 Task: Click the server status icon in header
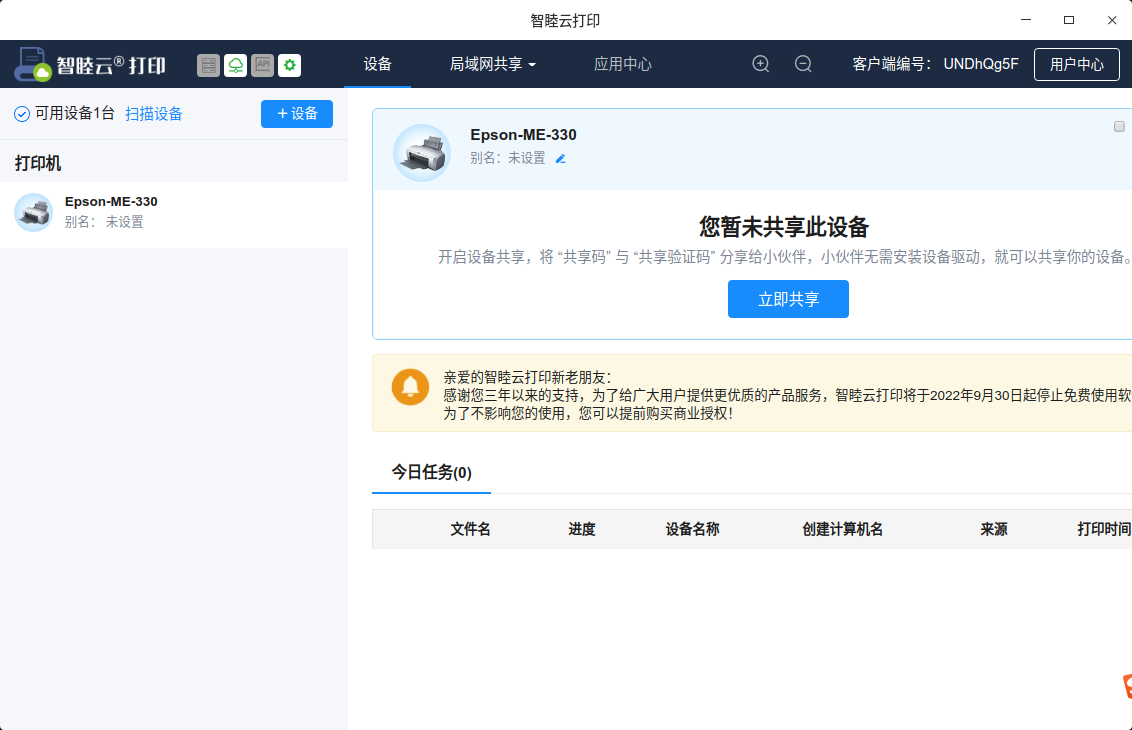pyautogui.click(x=208, y=65)
